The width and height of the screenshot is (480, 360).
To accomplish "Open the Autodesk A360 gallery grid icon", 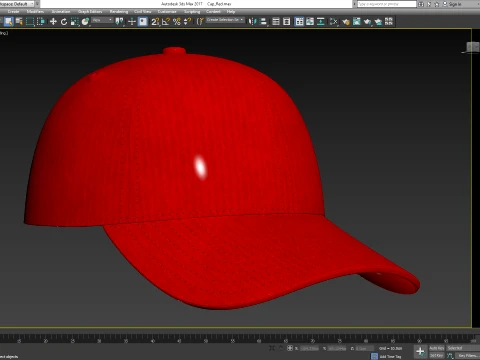I will [389, 22].
